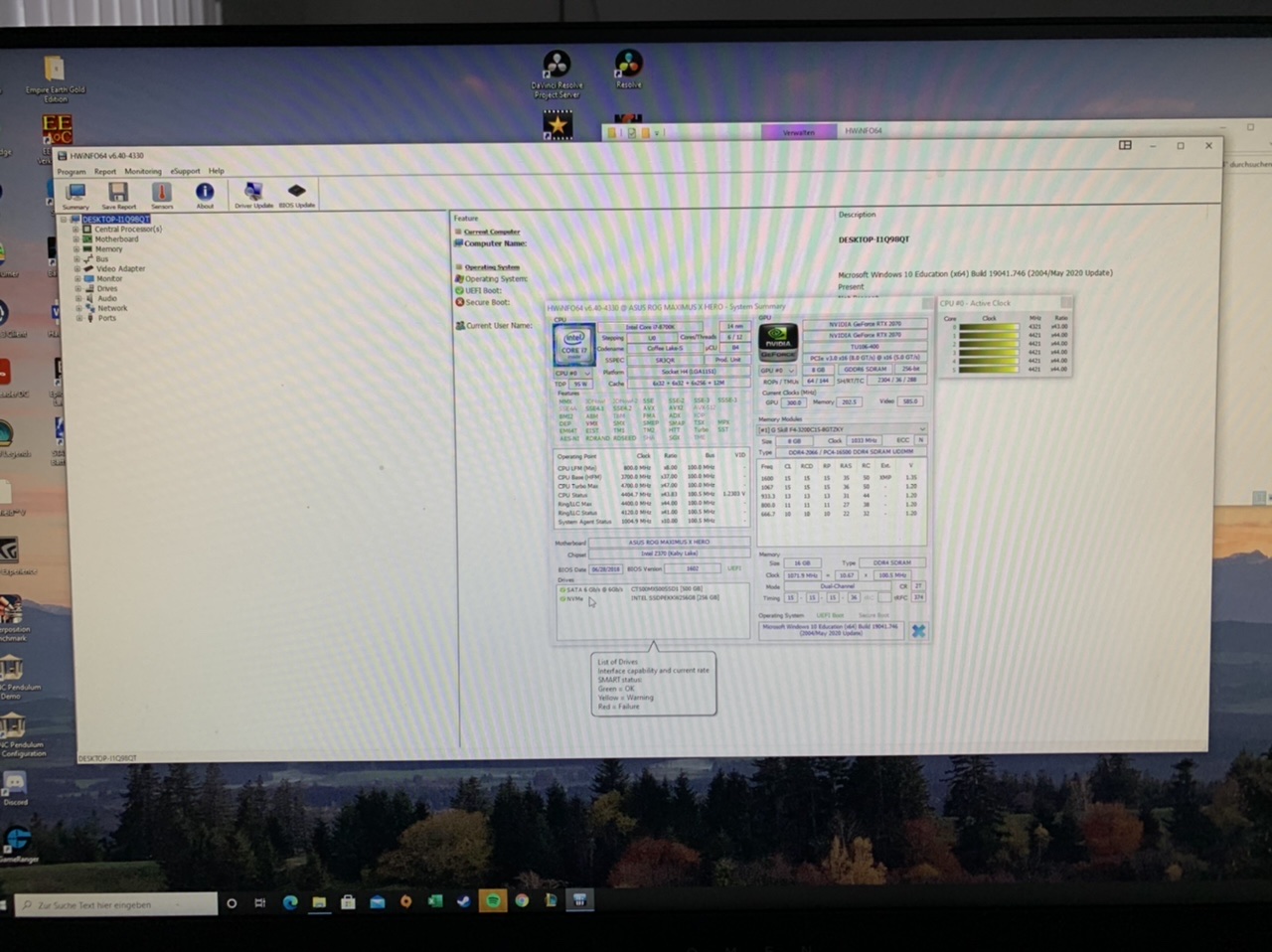1272x952 pixels.
Task: Click ASUS ROG MAXIMUS X HERO motherboard field
Action: click(x=668, y=543)
